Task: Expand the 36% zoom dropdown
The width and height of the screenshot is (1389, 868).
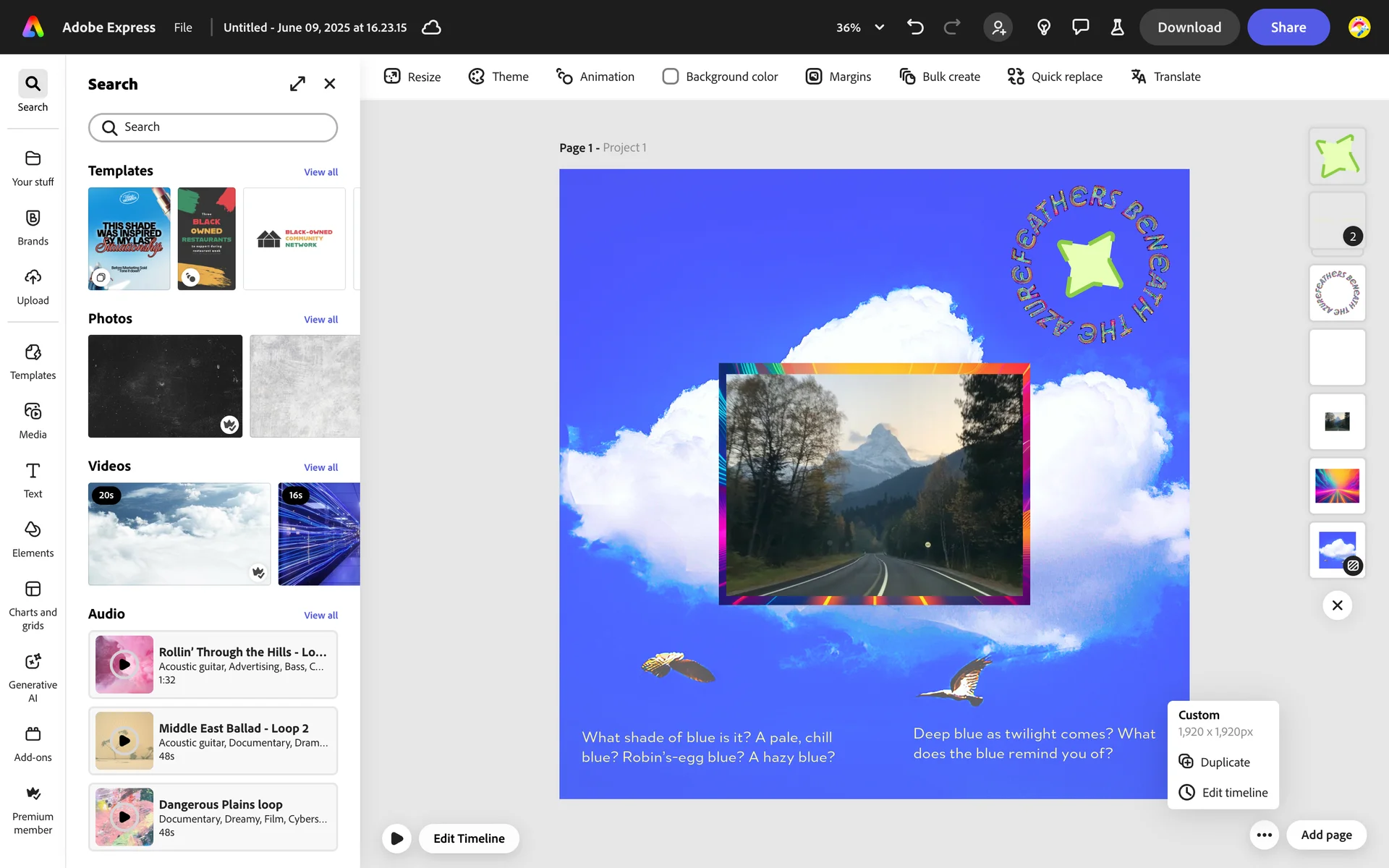Action: 879,27
